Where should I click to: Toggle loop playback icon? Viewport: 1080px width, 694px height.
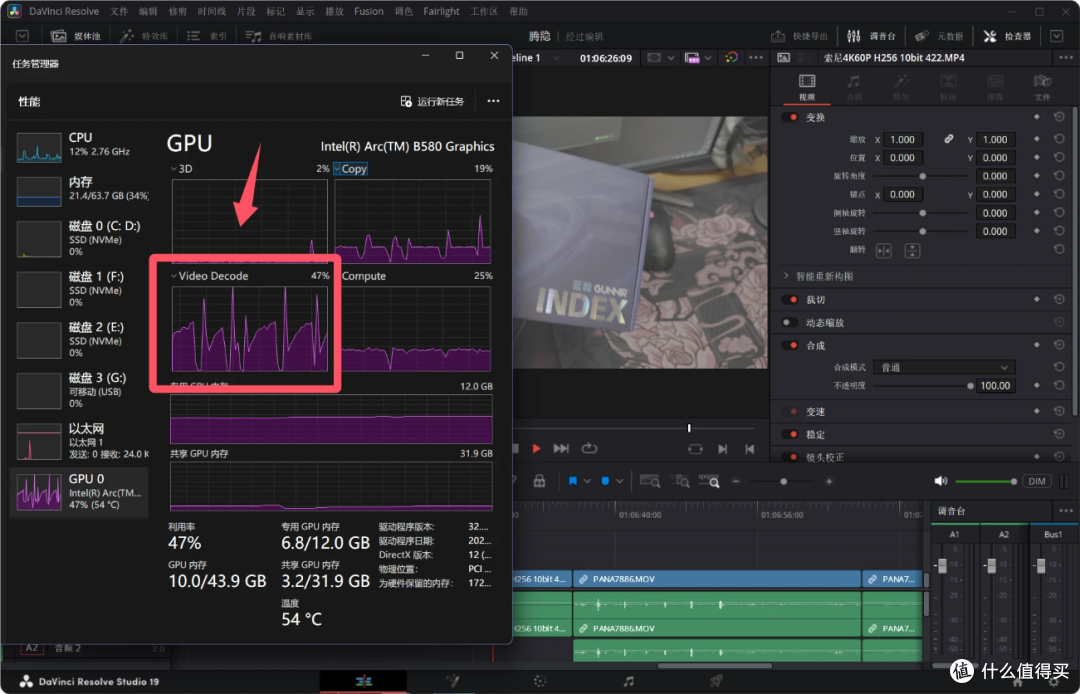(589, 449)
